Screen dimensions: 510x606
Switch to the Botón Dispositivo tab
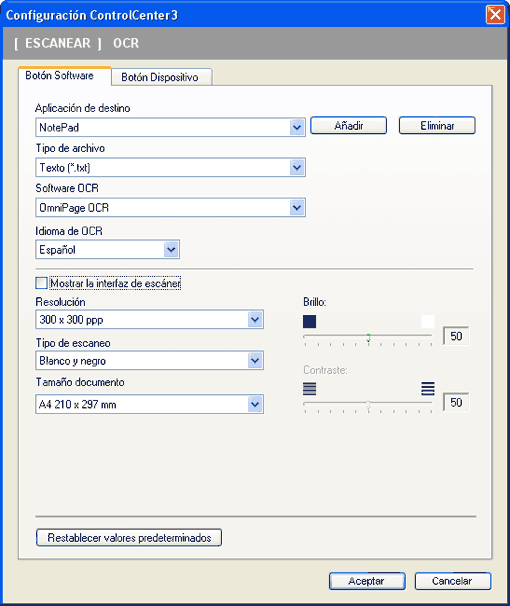click(162, 77)
